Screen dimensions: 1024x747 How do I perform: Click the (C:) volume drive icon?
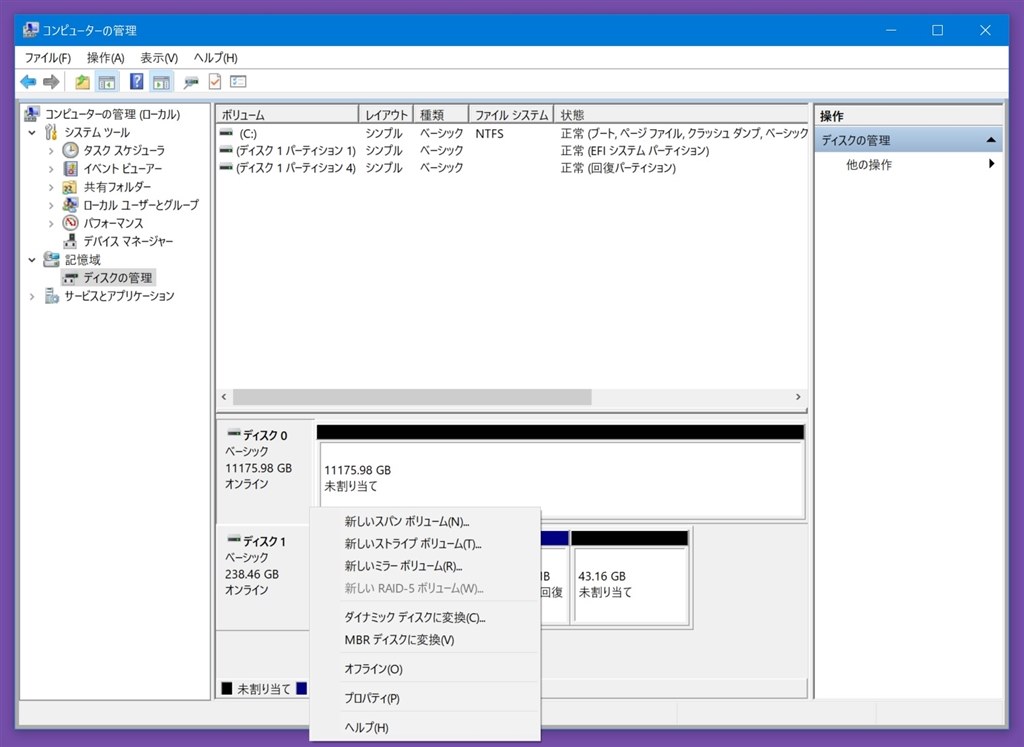pyautogui.click(x=226, y=133)
